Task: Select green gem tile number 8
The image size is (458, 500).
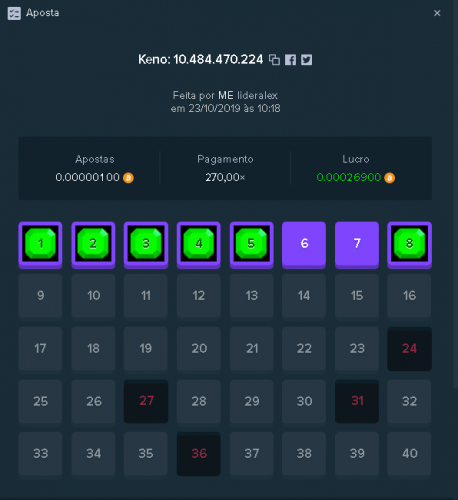Action: pos(409,245)
